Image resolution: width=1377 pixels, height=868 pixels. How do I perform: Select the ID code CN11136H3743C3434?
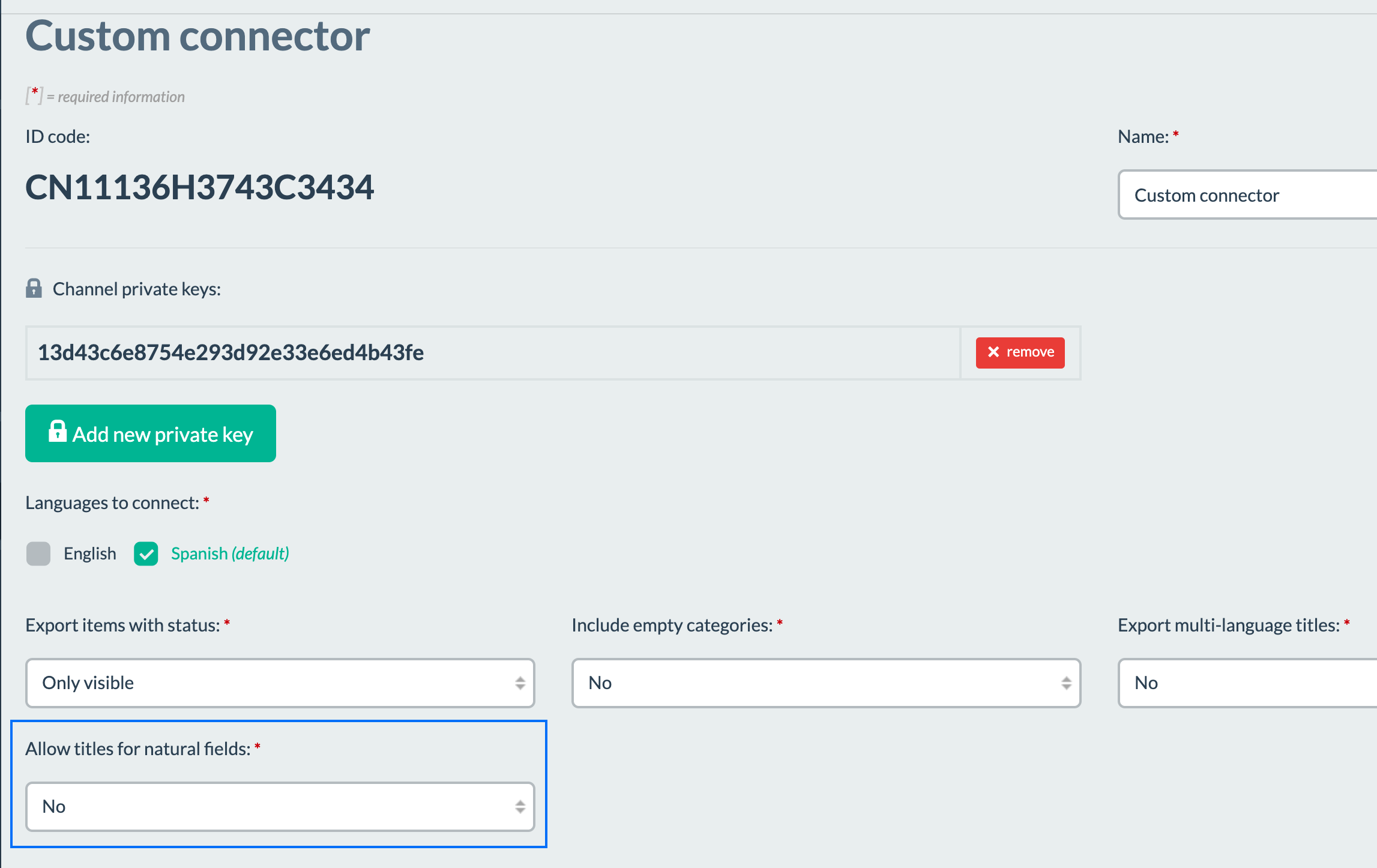pos(200,187)
